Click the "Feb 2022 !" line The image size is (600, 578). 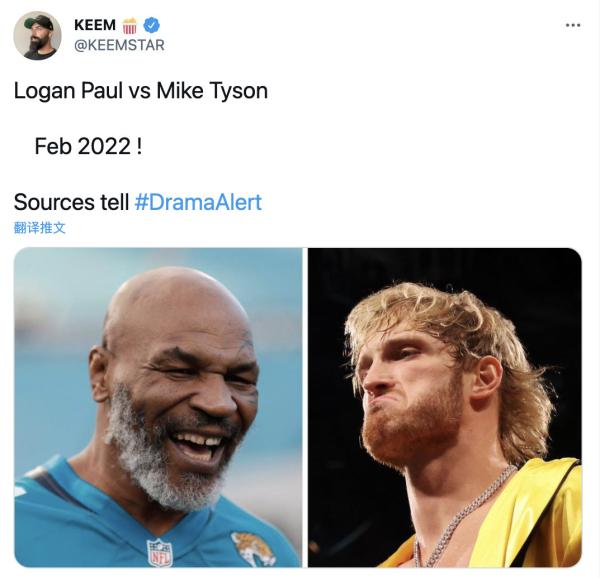pyautogui.click(x=88, y=146)
